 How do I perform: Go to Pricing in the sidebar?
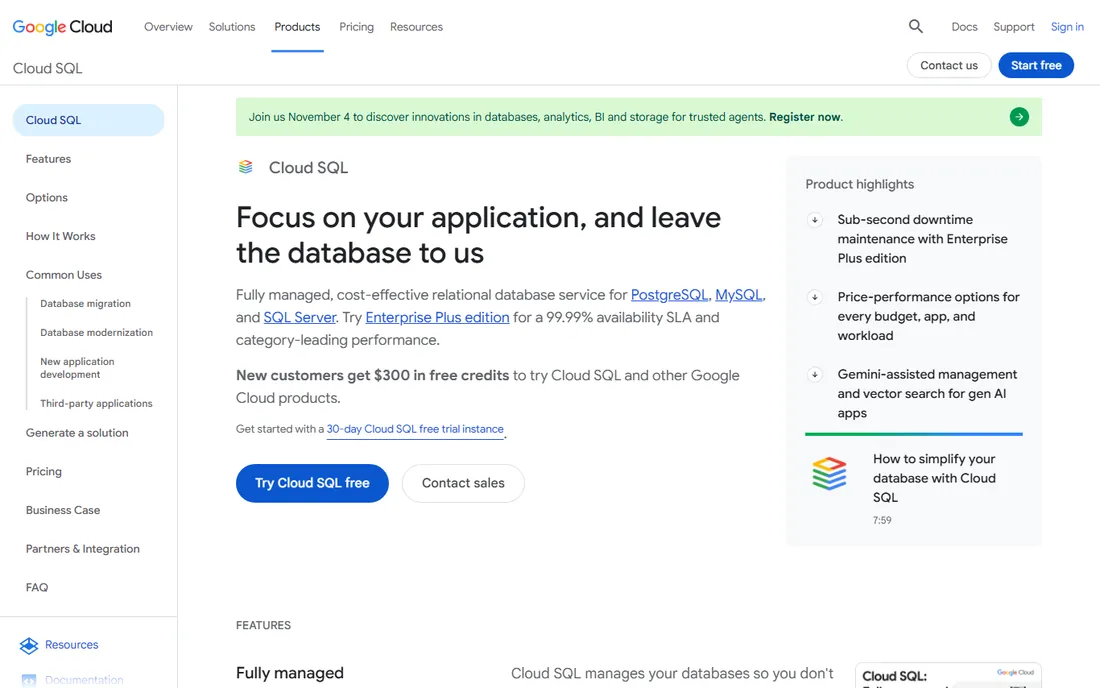[43, 472]
